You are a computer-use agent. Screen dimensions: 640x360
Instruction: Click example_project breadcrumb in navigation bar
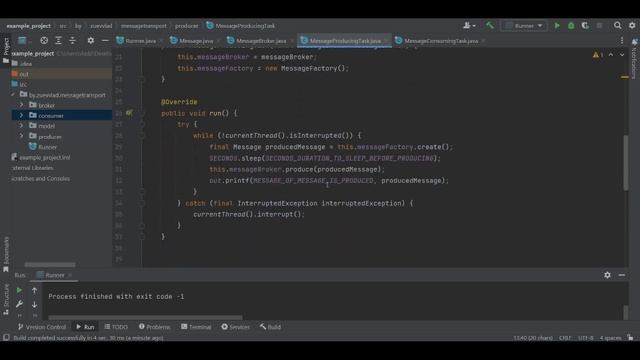click(29, 26)
